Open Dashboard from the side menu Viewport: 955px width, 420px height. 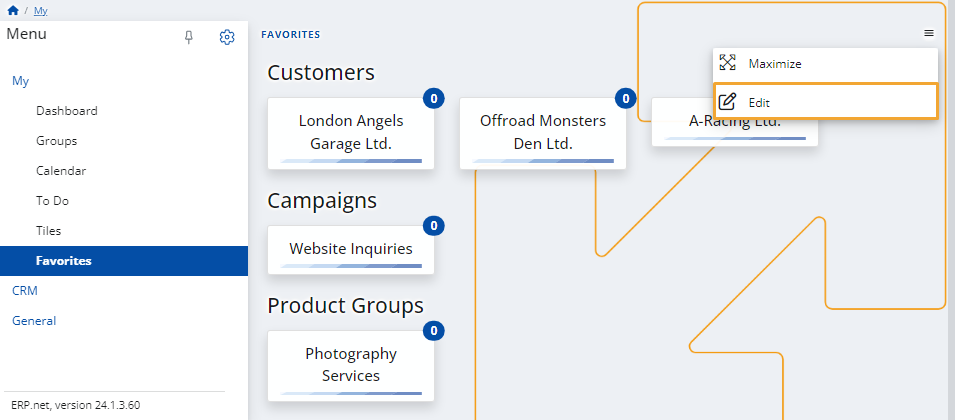click(x=67, y=111)
